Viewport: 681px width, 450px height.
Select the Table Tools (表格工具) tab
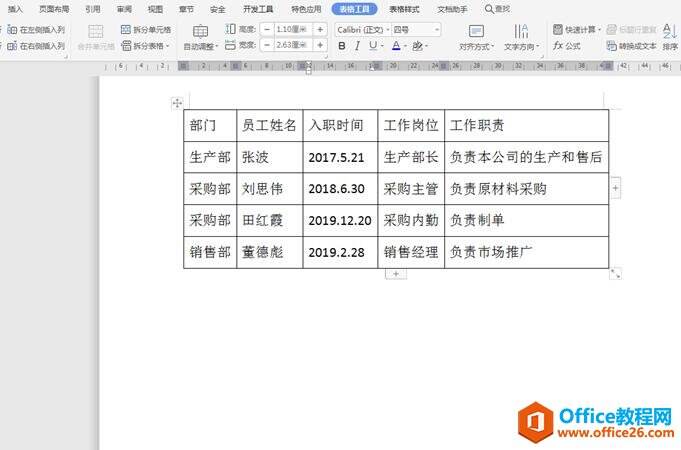pyautogui.click(x=354, y=9)
